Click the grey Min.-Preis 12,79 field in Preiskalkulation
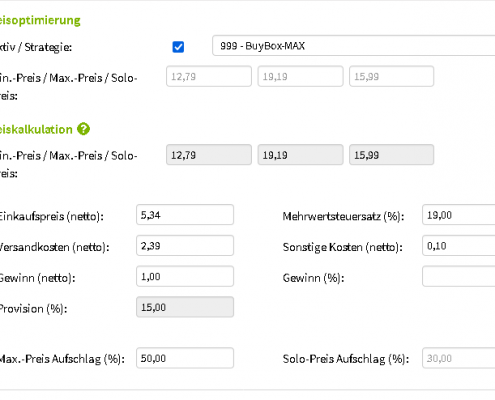This screenshot has height=400, width=495. 209,155
